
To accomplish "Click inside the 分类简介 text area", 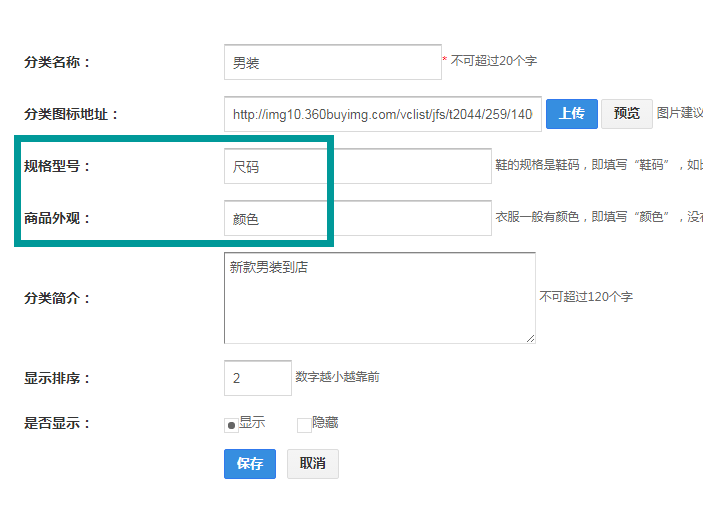I will [379, 298].
